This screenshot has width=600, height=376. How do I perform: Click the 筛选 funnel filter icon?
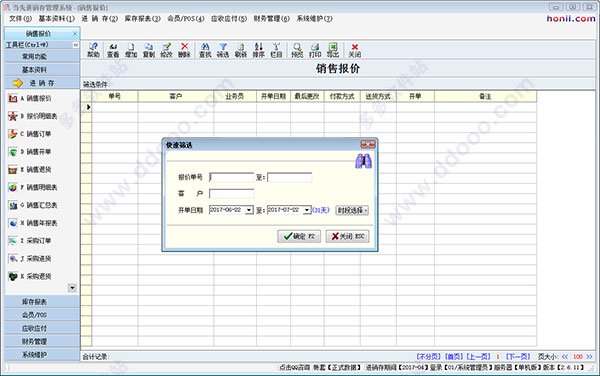coord(223,50)
